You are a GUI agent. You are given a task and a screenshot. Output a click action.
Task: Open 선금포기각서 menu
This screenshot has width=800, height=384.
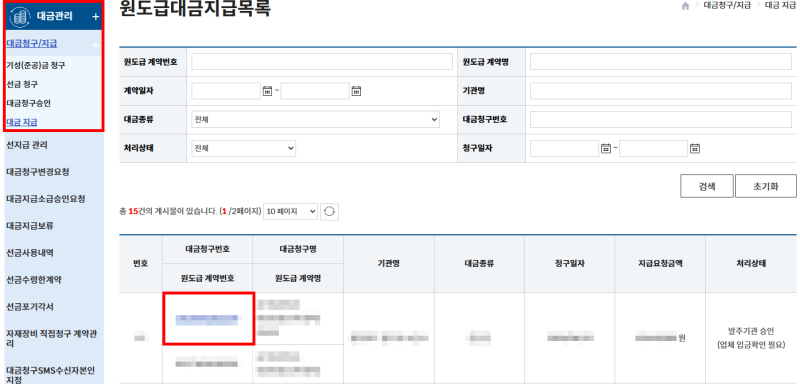(x=30, y=306)
